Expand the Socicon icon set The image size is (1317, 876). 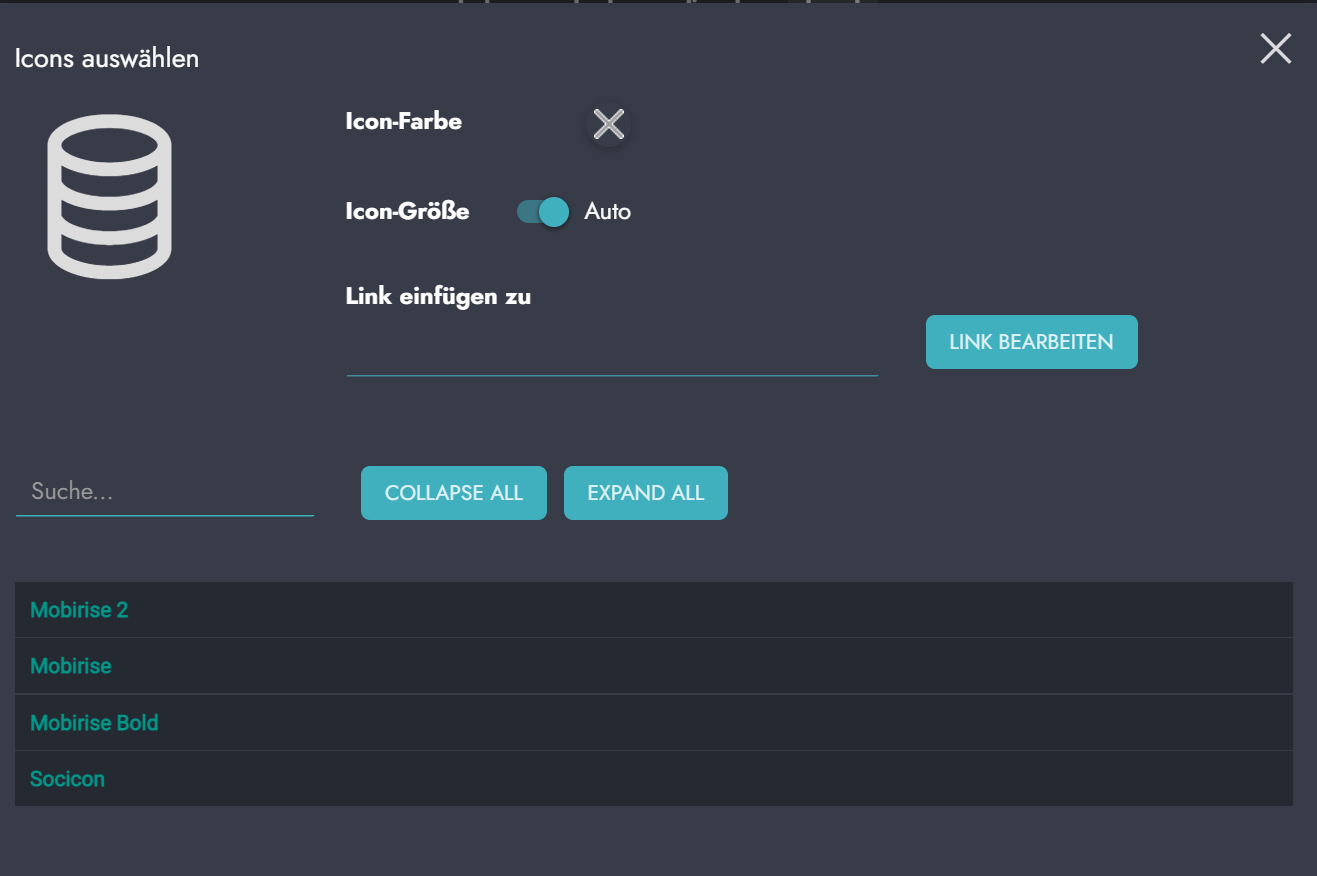pos(68,779)
